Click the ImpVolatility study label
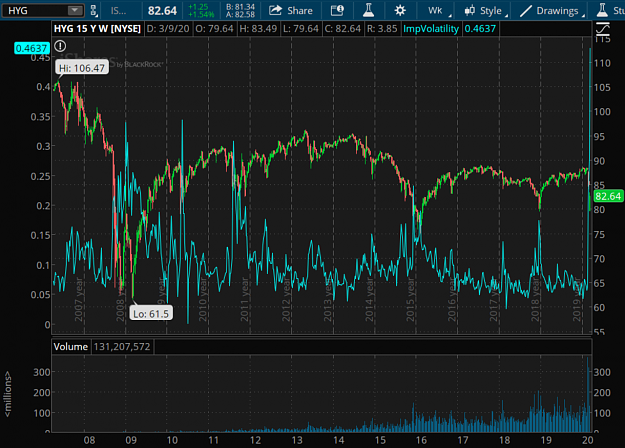The height and width of the screenshot is (448, 625). 431,29
